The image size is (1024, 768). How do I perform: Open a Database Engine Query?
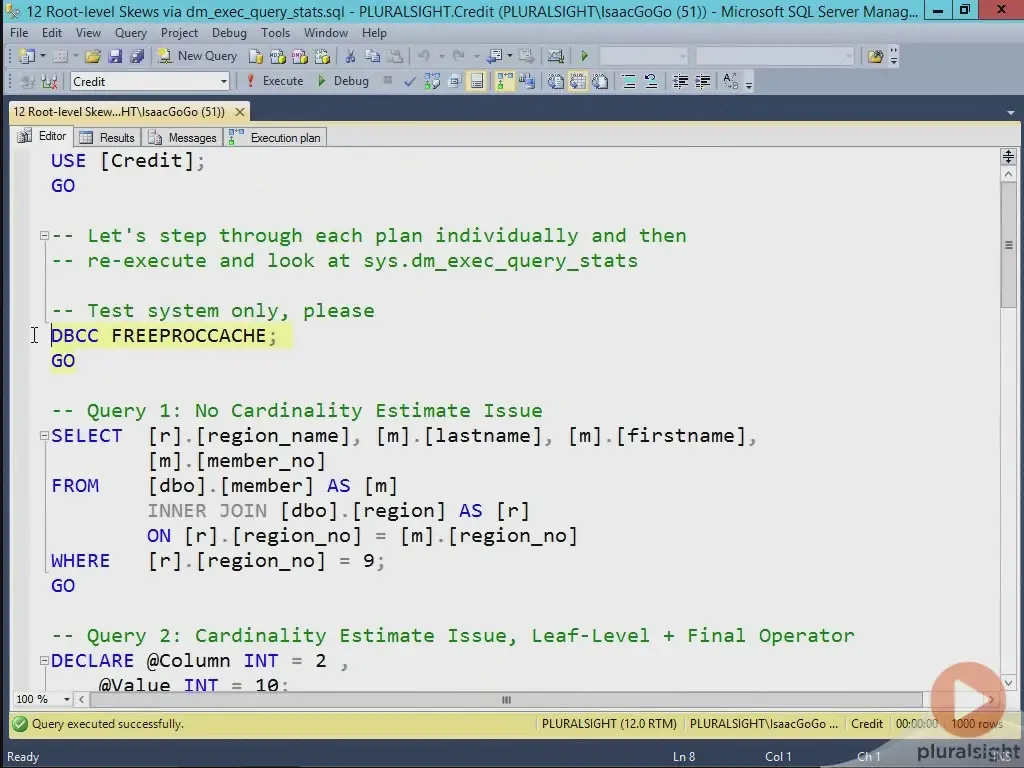point(255,56)
